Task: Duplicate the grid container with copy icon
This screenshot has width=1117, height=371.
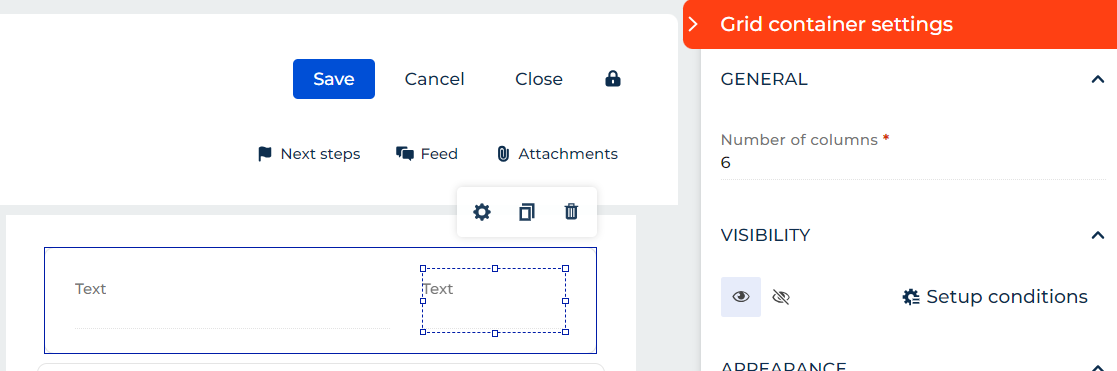Action: 526,211
